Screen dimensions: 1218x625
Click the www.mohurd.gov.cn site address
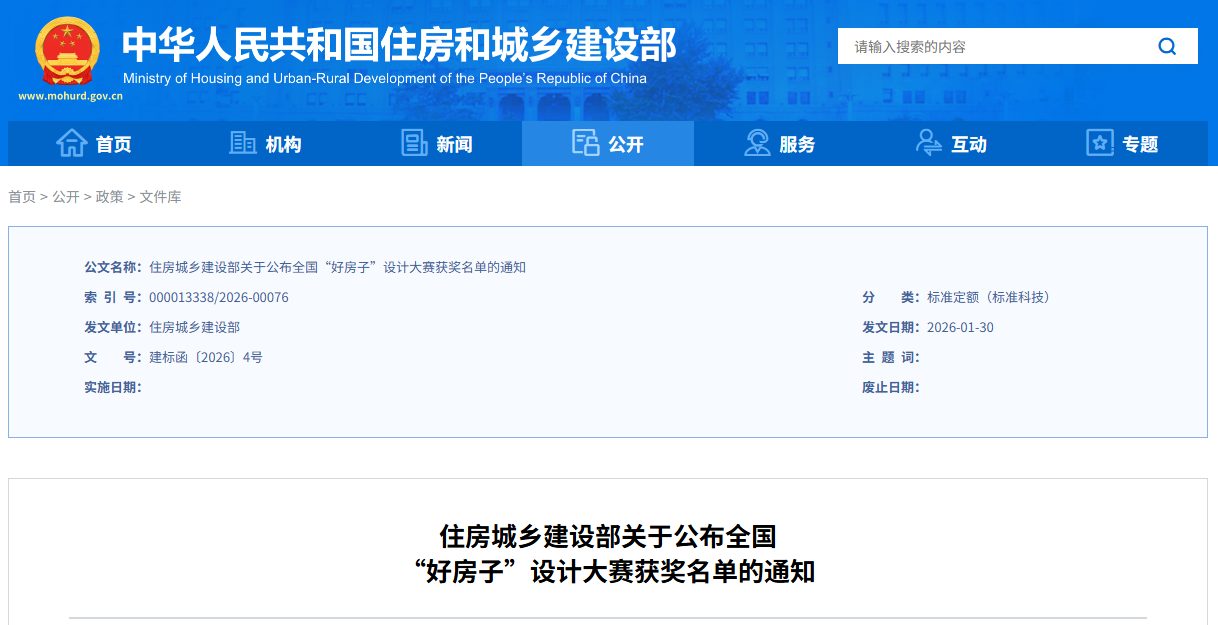point(70,97)
